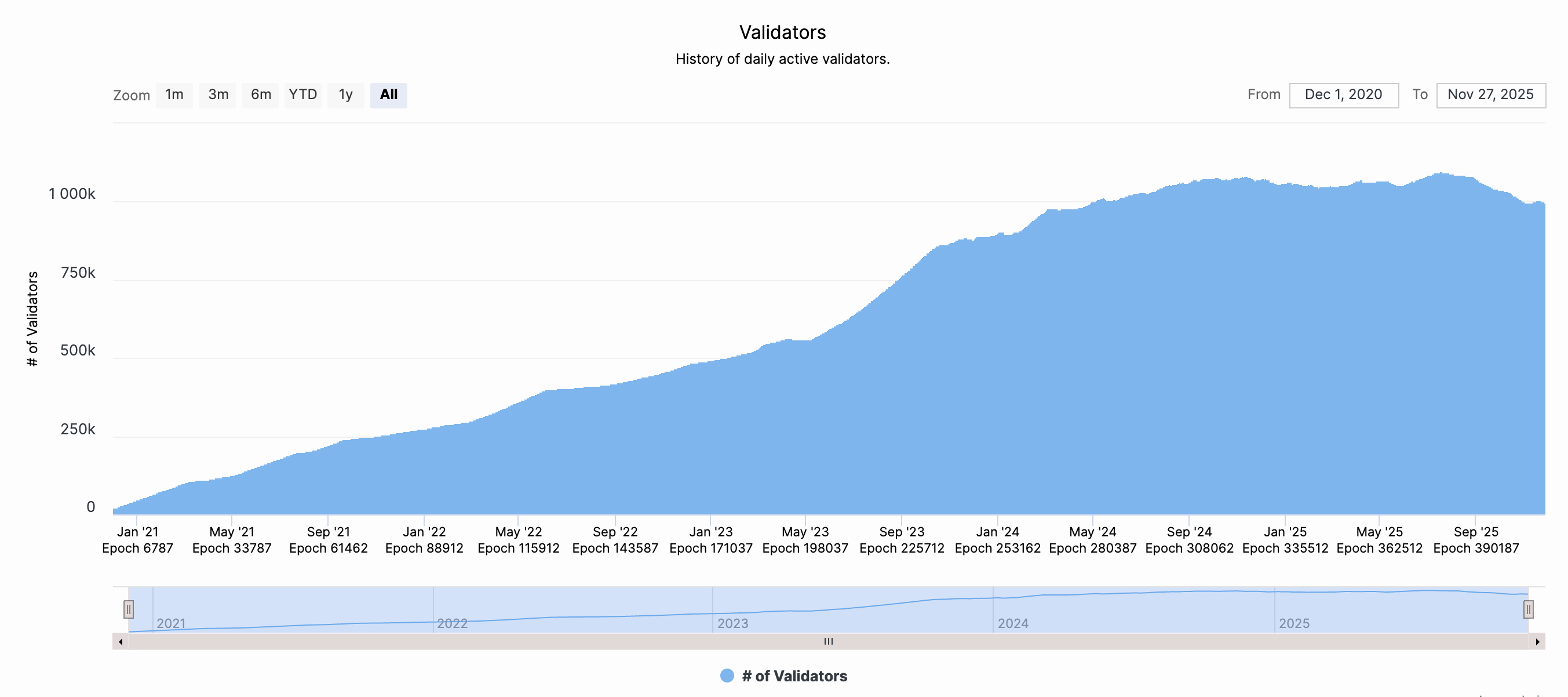Click the left range handle grip
This screenshot has width=1568, height=697.
(x=129, y=609)
